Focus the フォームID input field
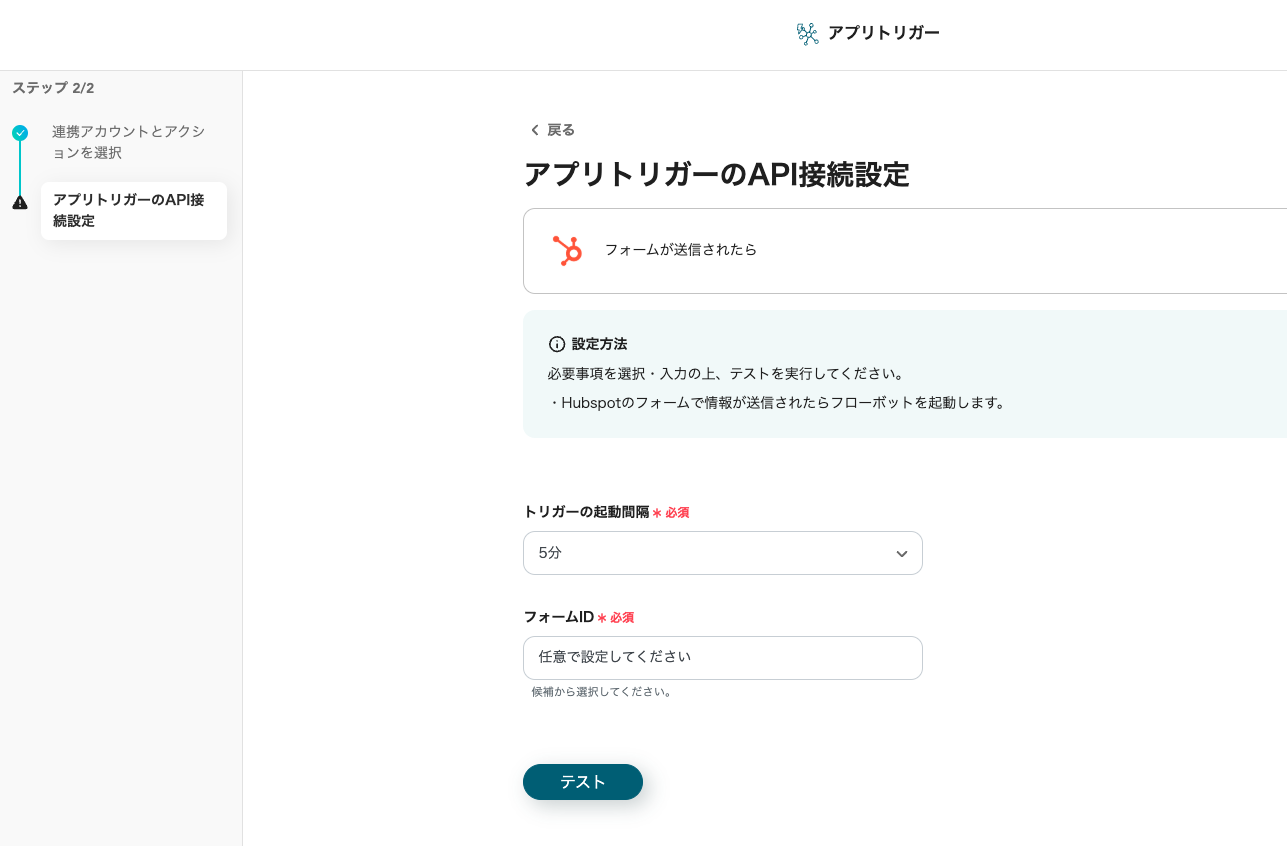 721,658
